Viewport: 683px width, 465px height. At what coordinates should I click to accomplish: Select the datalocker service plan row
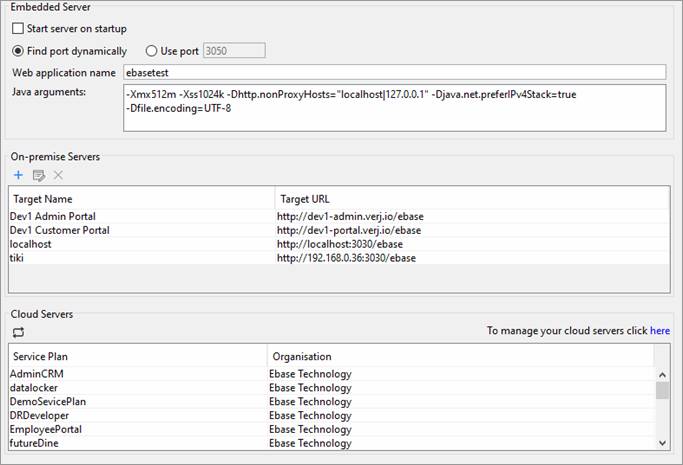pos(332,388)
